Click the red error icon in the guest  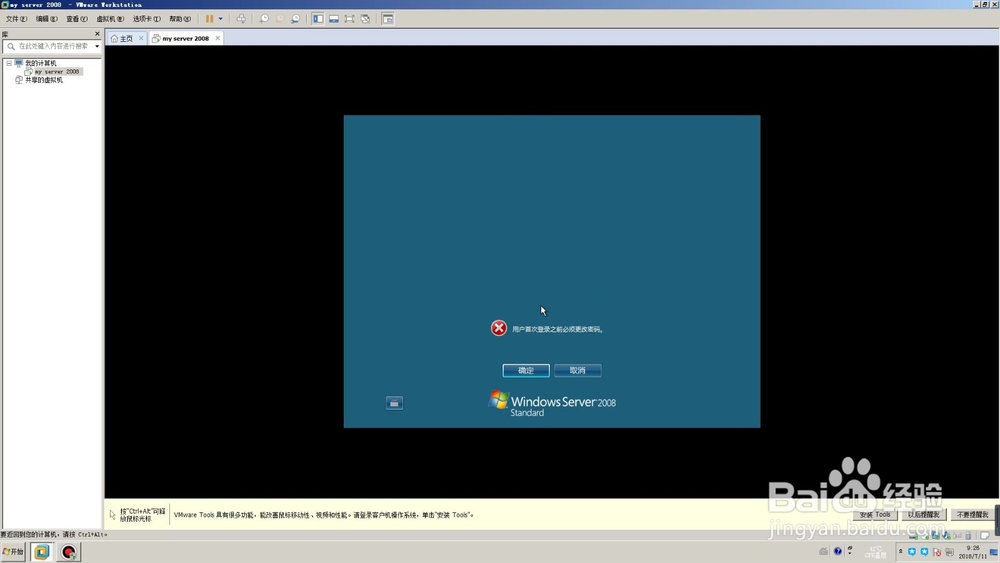(x=499, y=328)
